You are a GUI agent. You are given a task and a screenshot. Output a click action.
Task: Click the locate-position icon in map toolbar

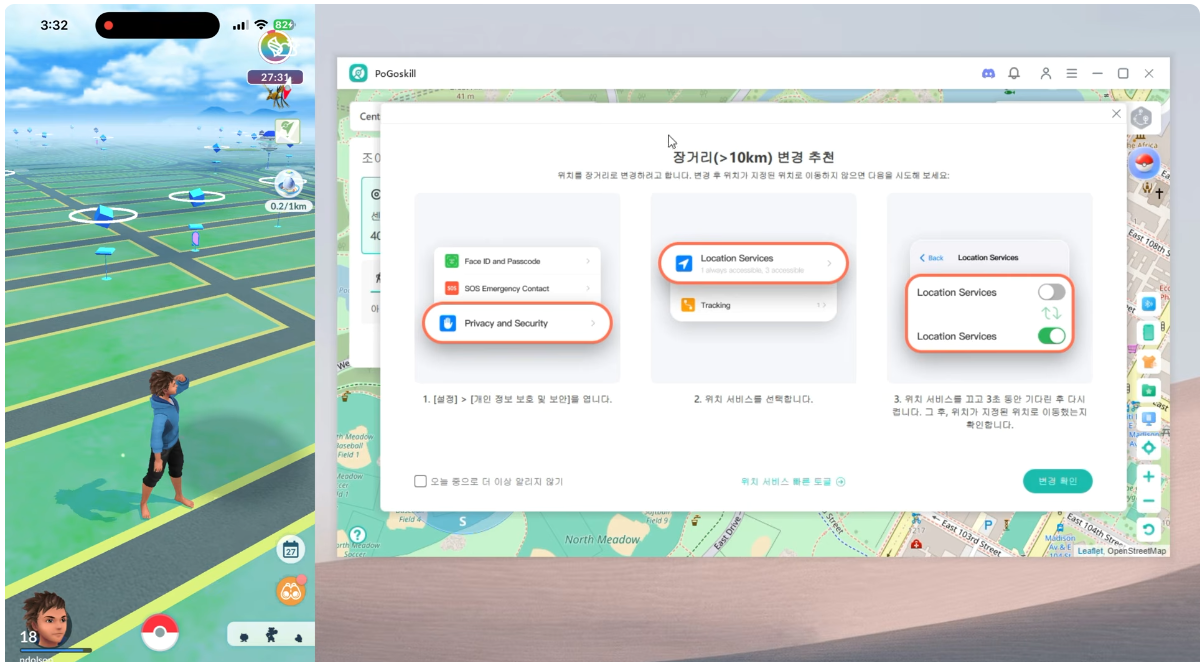[1149, 448]
